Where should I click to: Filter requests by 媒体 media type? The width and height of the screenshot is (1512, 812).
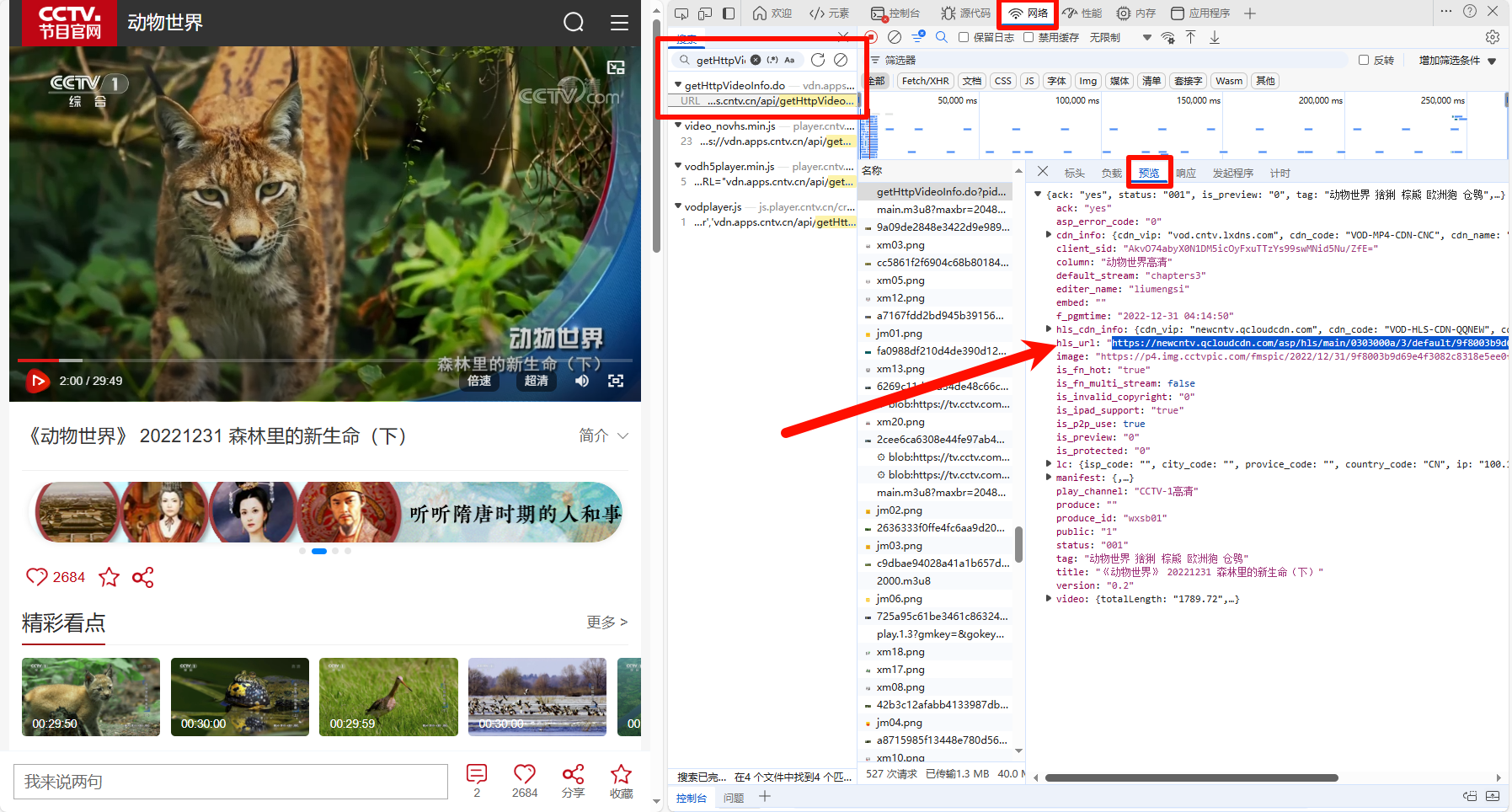point(1119,81)
